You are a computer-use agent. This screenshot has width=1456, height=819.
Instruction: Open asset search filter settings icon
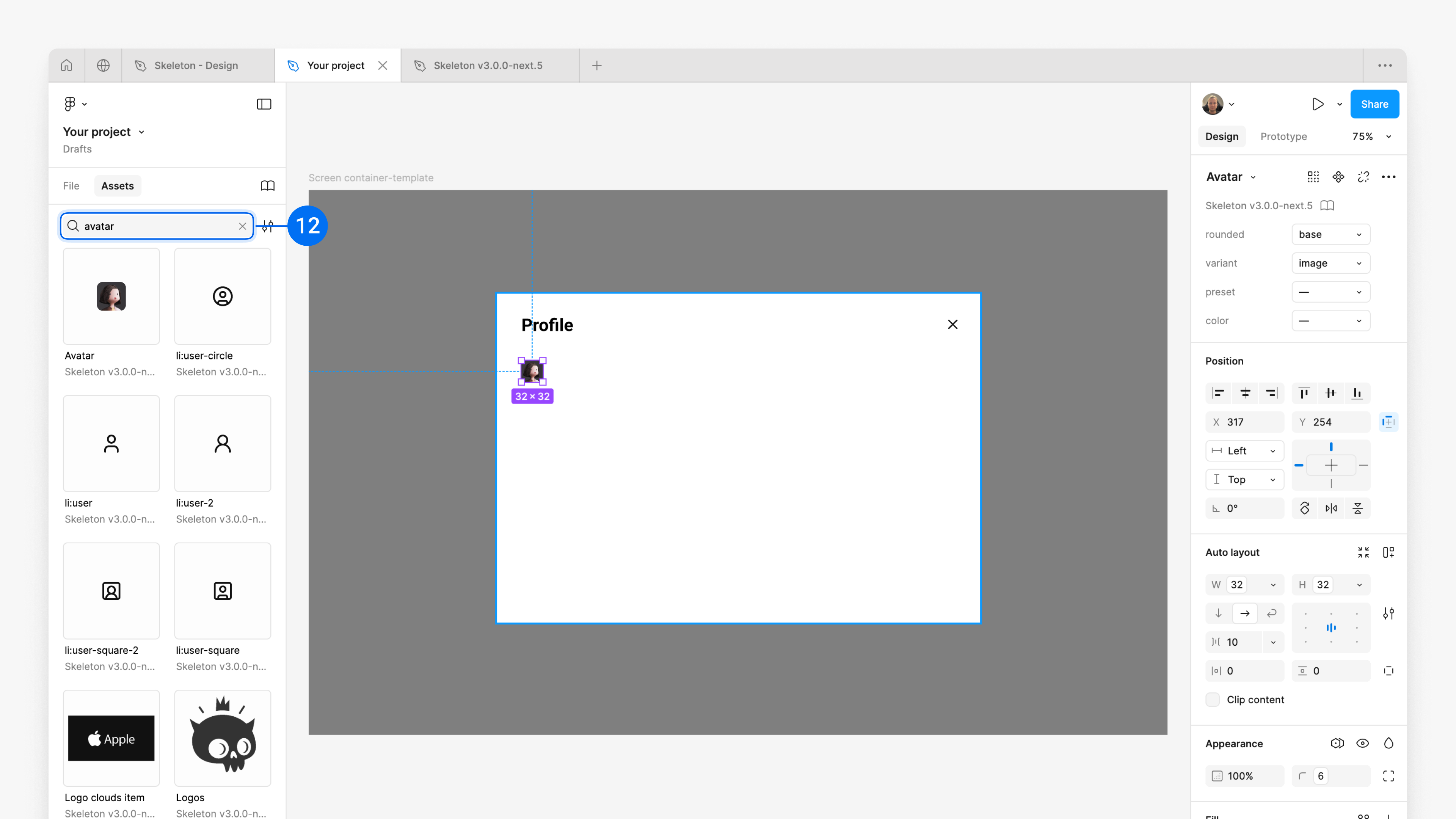tap(268, 226)
